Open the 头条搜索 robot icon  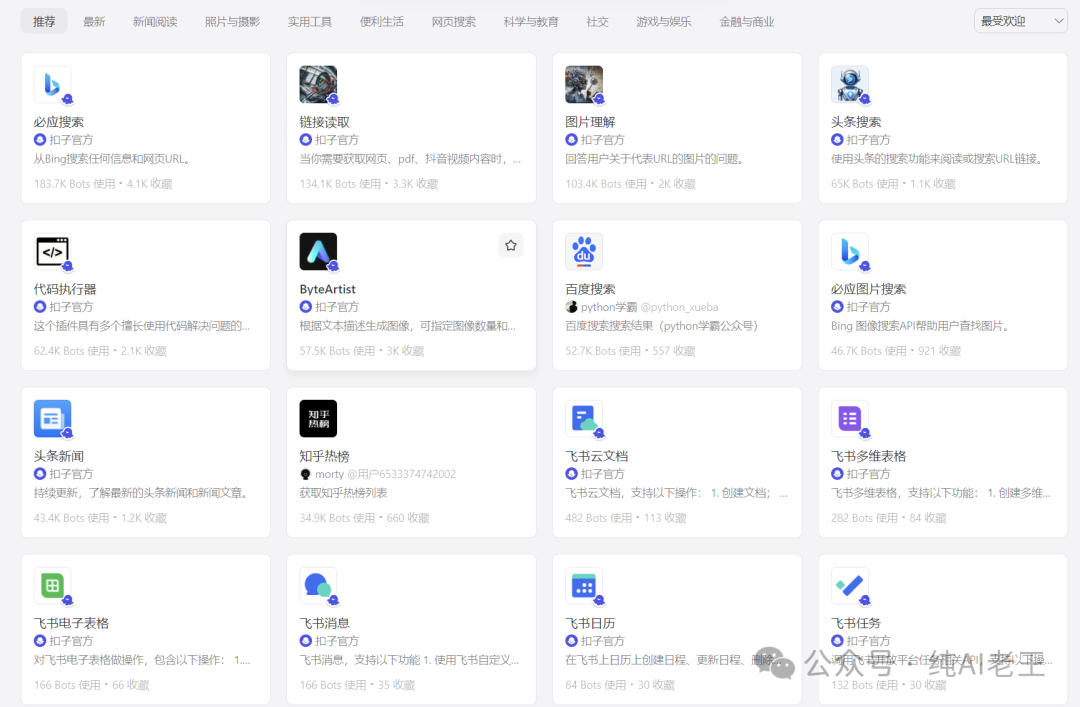[850, 85]
